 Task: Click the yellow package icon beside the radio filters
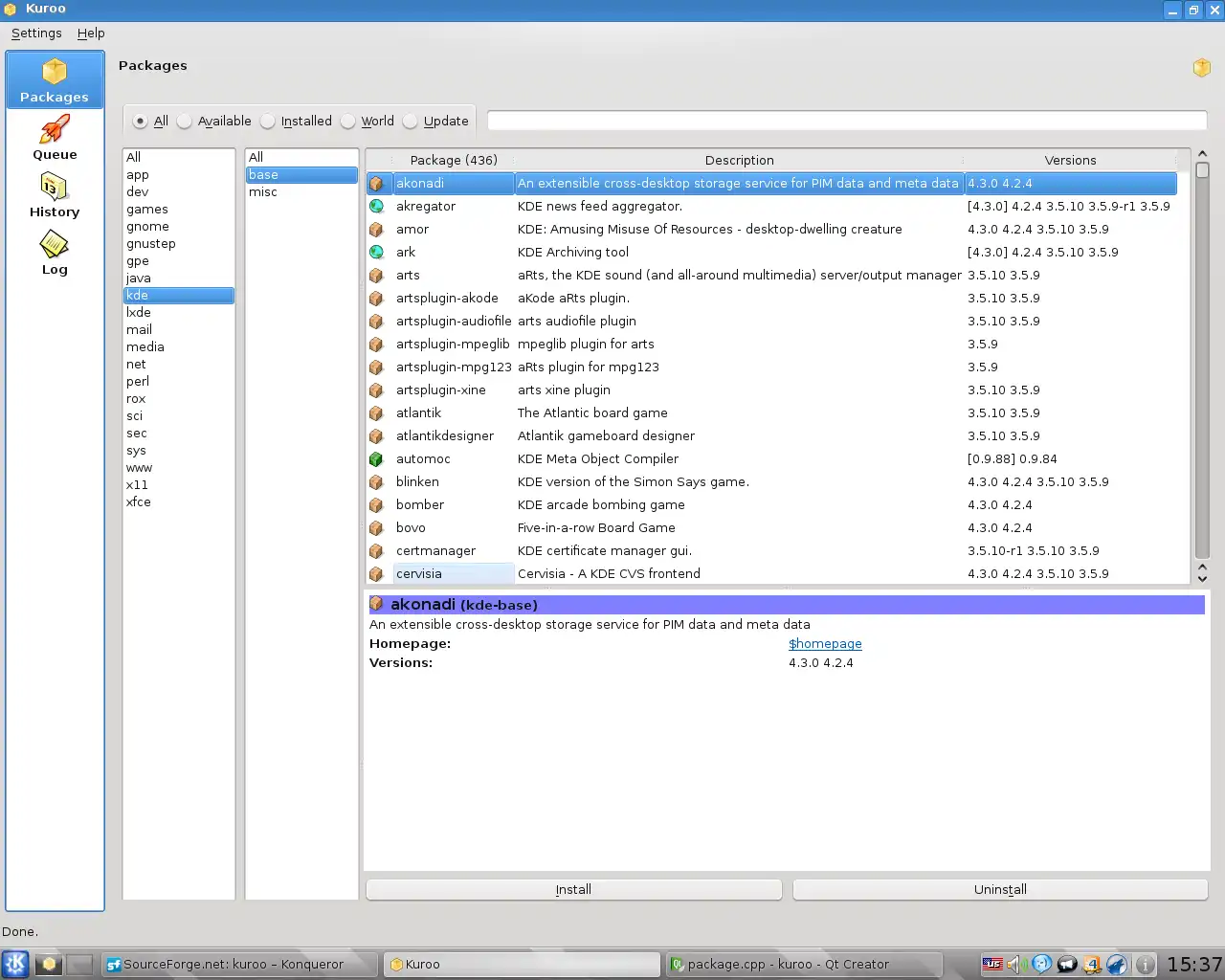1202,67
